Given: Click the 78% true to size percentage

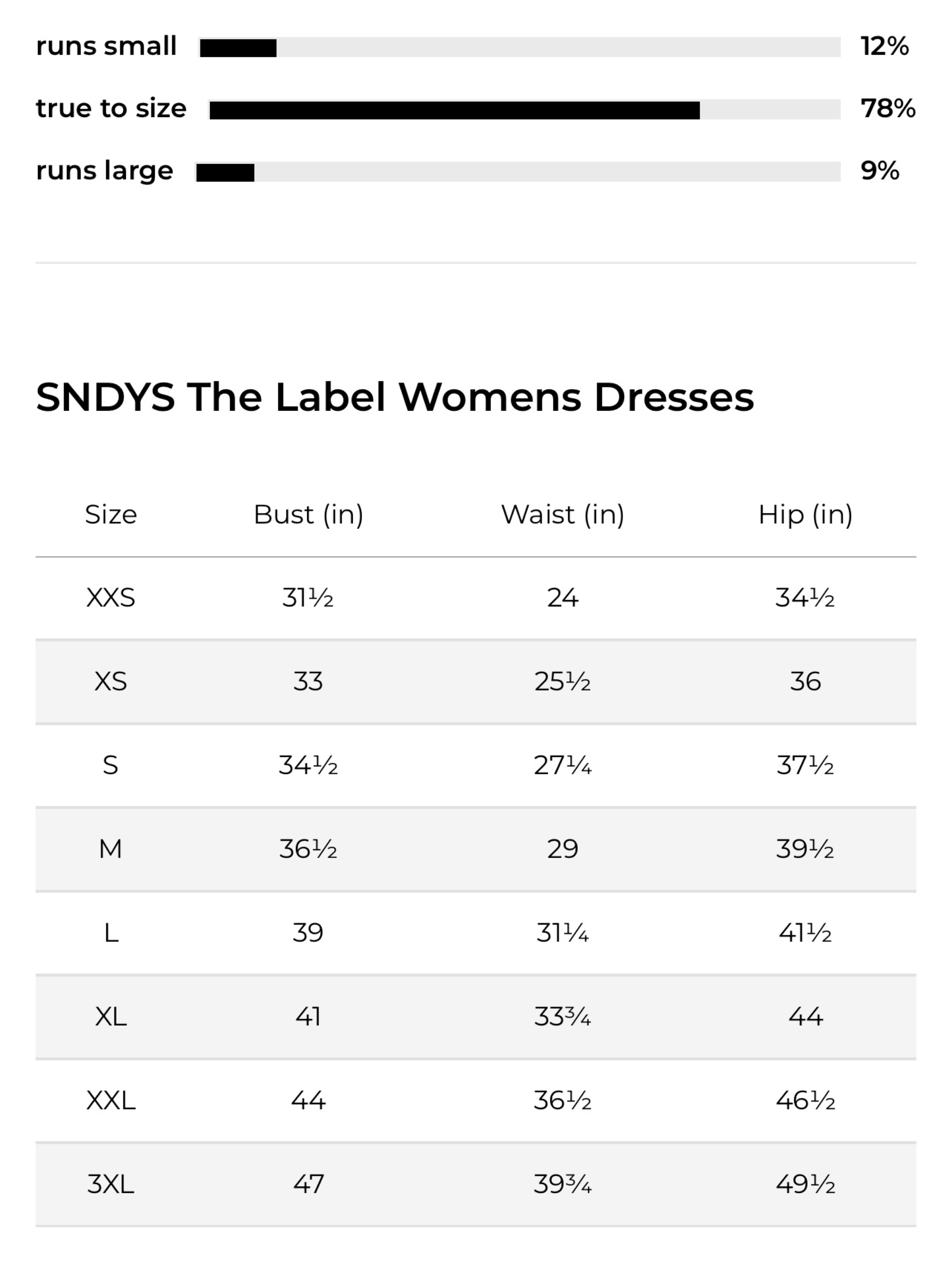Looking at the screenshot, I should [x=888, y=108].
